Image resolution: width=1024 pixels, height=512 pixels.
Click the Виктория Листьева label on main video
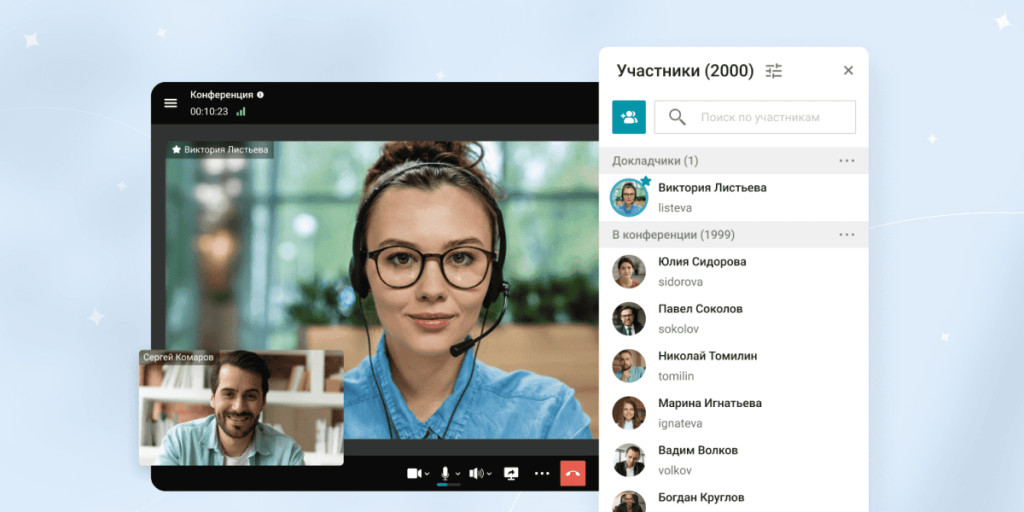(x=219, y=150)
